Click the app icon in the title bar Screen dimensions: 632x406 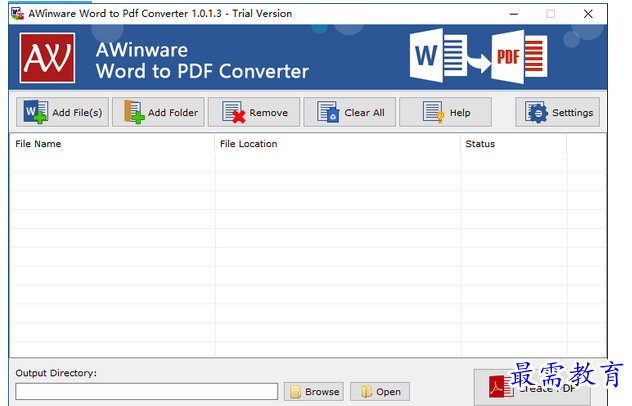click(17, 13)
